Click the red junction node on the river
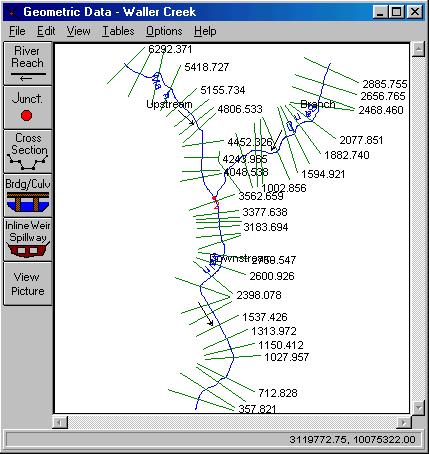429x454 pixels. (214, 198)
